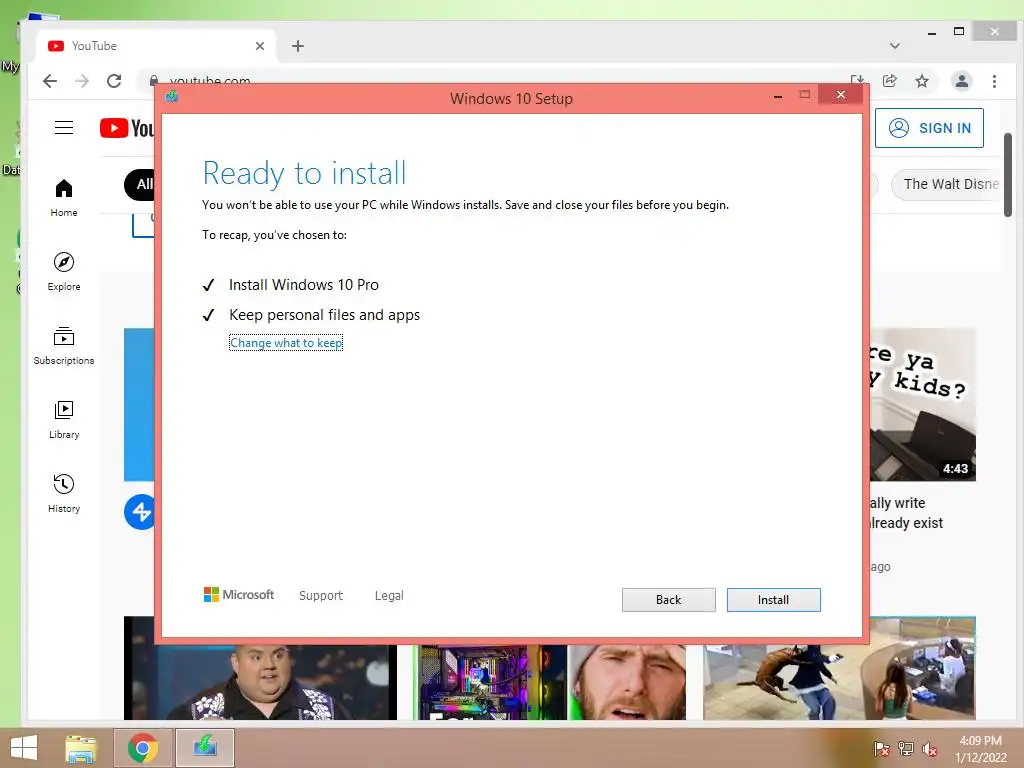Click the YouTube page vertical scrollbar
The height and width of the screenshot is (768, 1024).
pos(1008,175)
